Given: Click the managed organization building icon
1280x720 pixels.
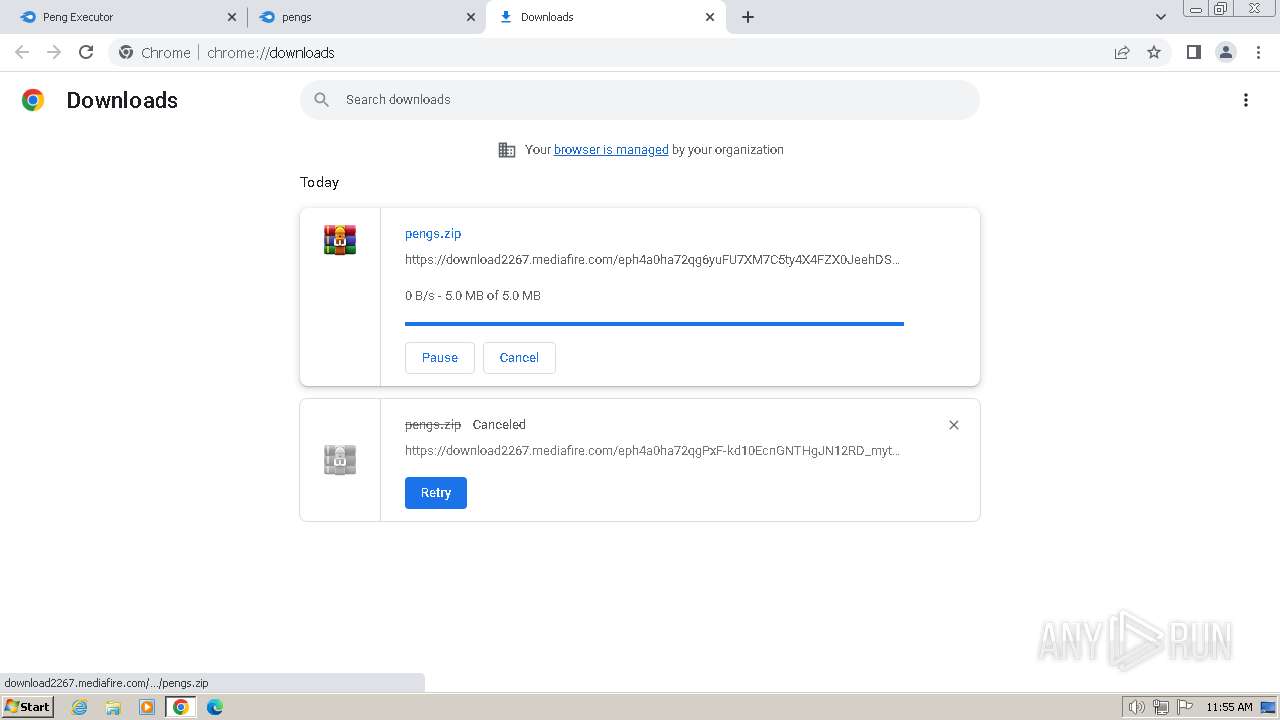Looking at the screenshot, I should point(507,150).
